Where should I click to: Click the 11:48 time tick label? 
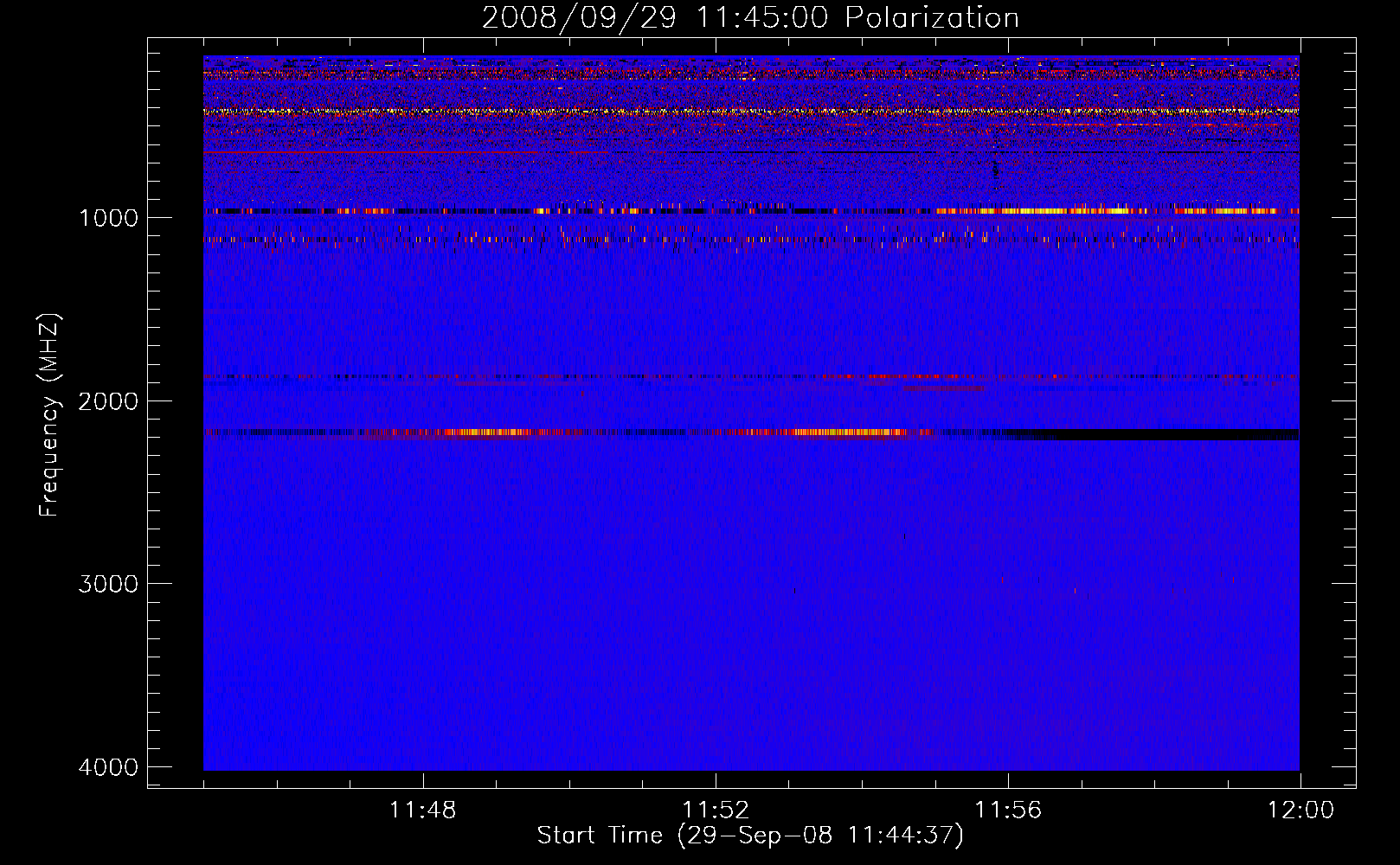(423, 811)
